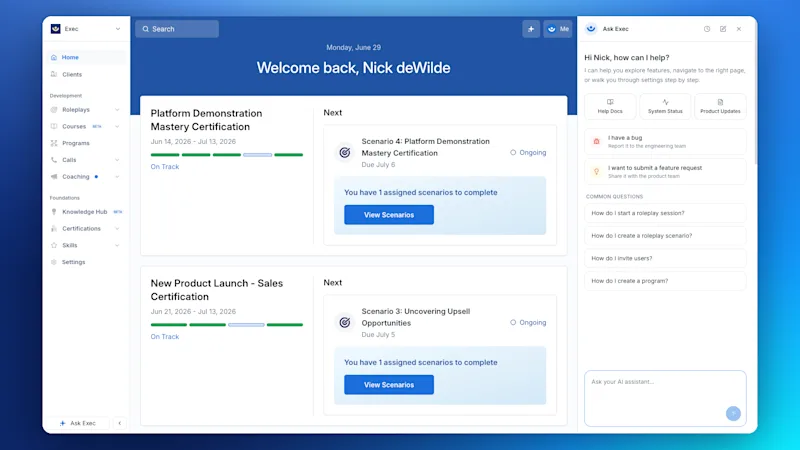800x450 pixels.
Task: Open Knowledge Hub in sidebar
Action: tap(86, 212)
